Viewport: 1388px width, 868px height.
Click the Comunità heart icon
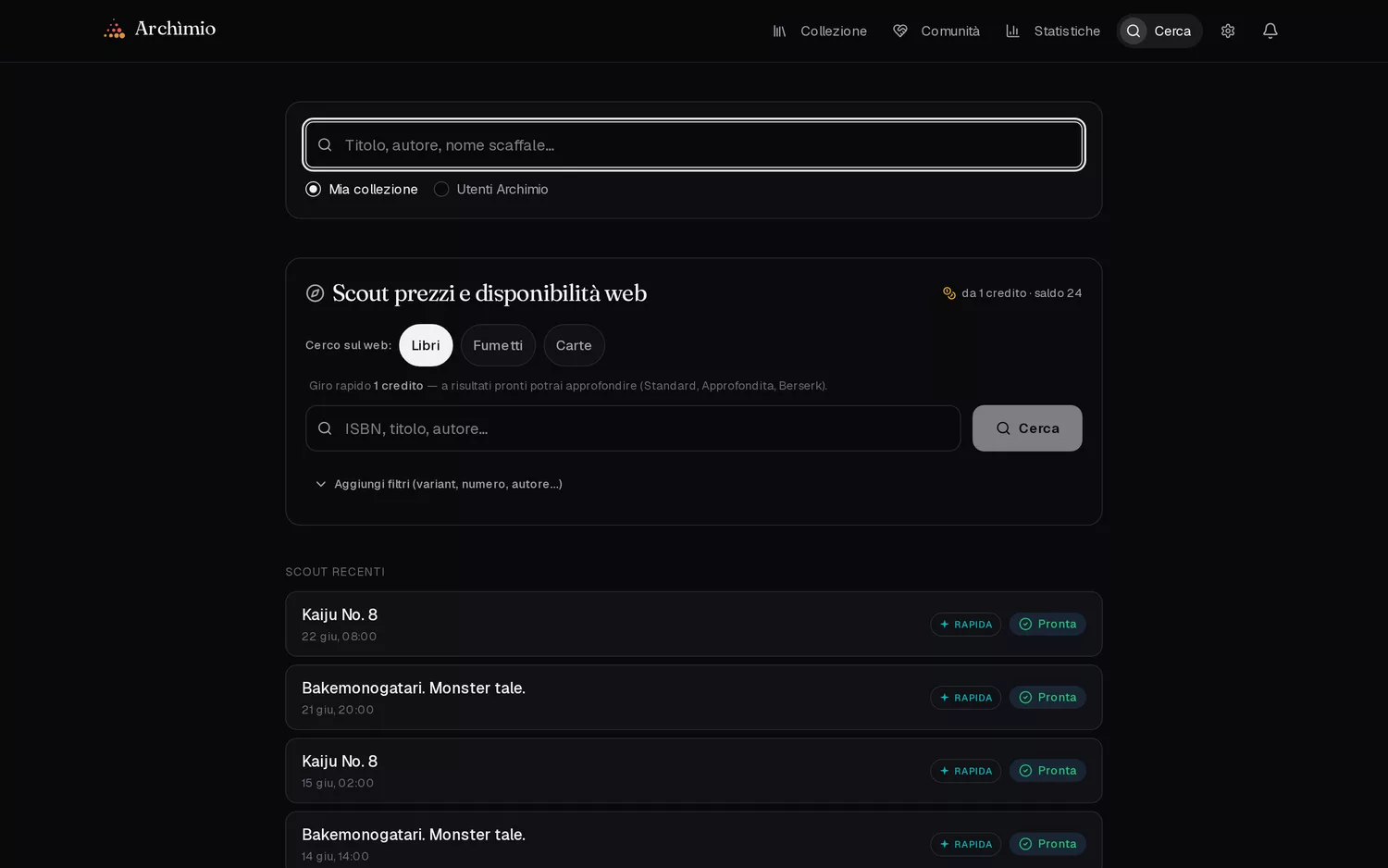pos(899,31)
